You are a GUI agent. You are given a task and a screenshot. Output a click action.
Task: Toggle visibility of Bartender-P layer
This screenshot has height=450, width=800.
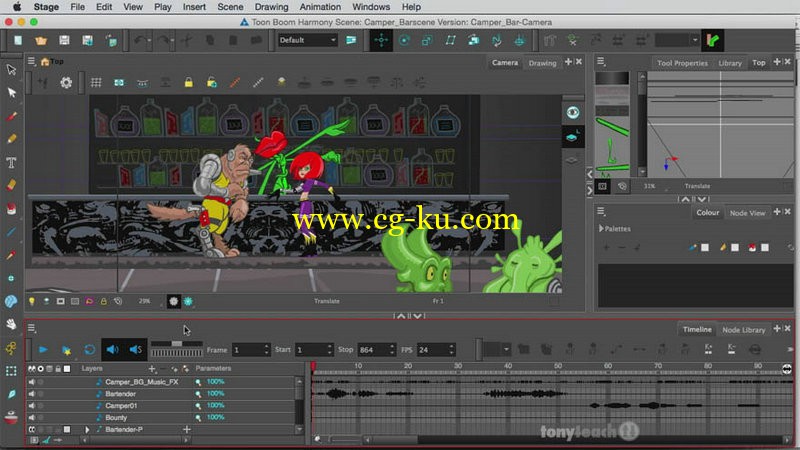click(32, 430)
